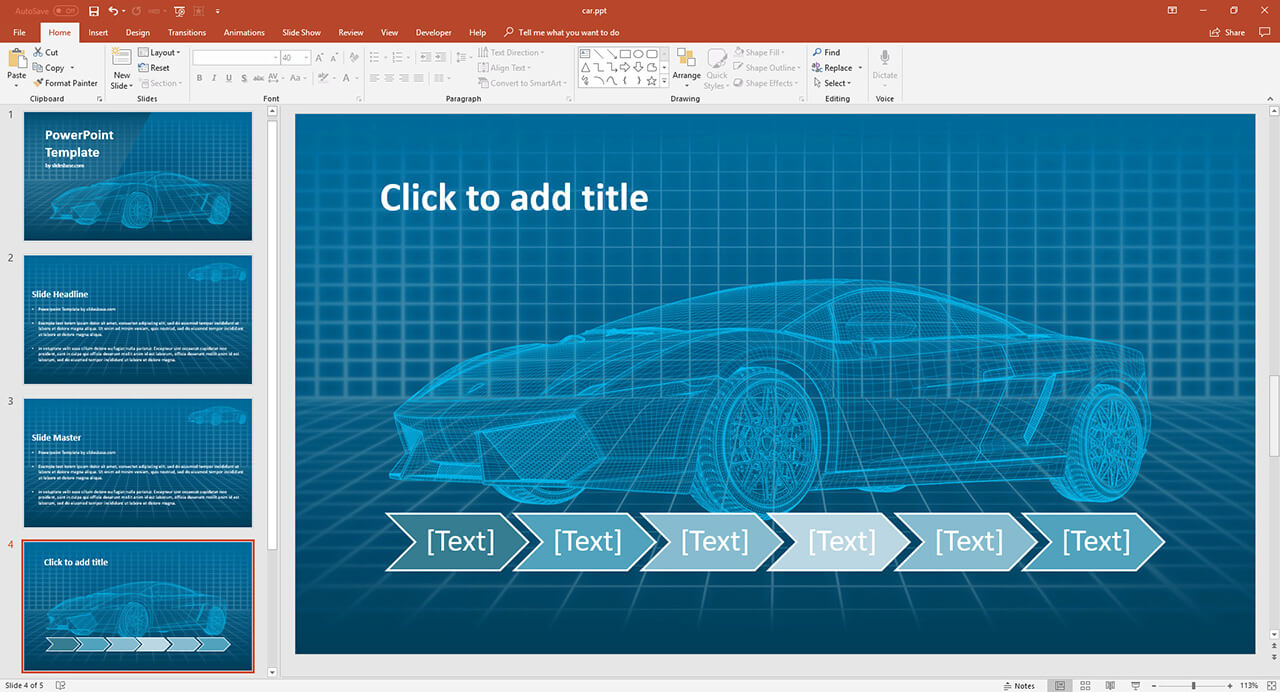This screenshot has width=1280, height=692.
Task: Click the Fit slide to window icon
Action: (x=1273, y=685)
